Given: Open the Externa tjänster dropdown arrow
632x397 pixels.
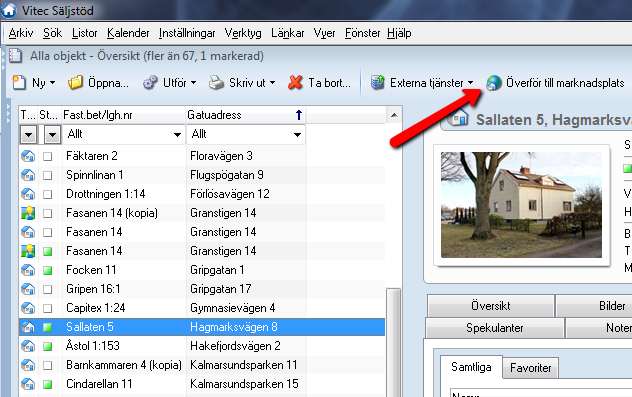Looking at the screenshot, I should click(x=470, y=83).
